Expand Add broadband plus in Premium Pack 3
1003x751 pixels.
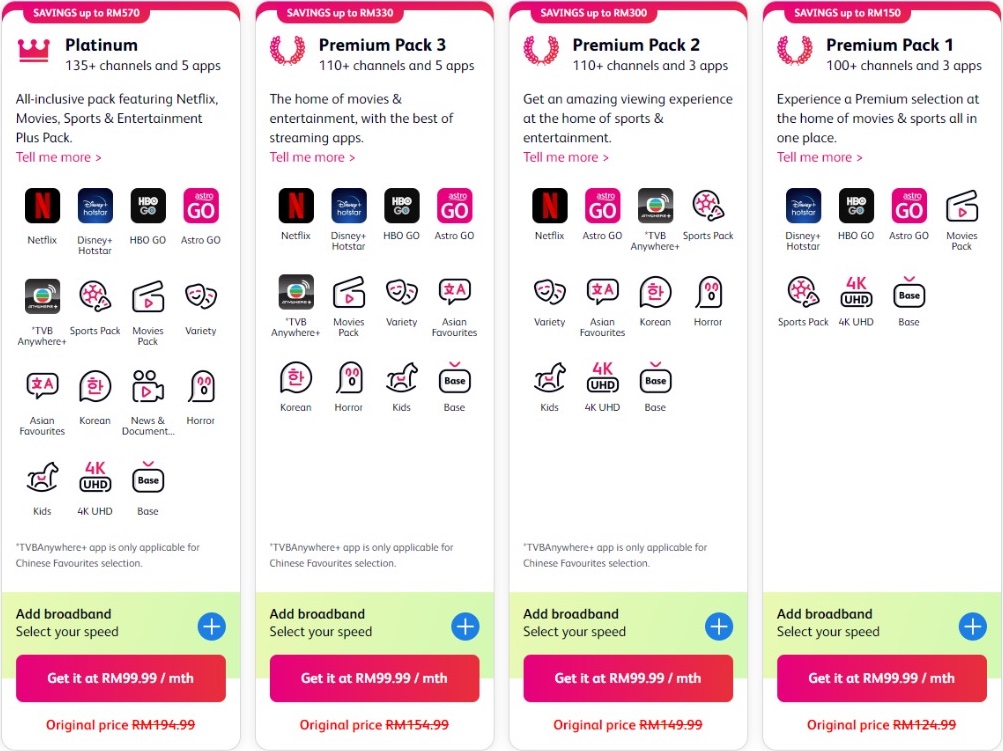(465, 626)
